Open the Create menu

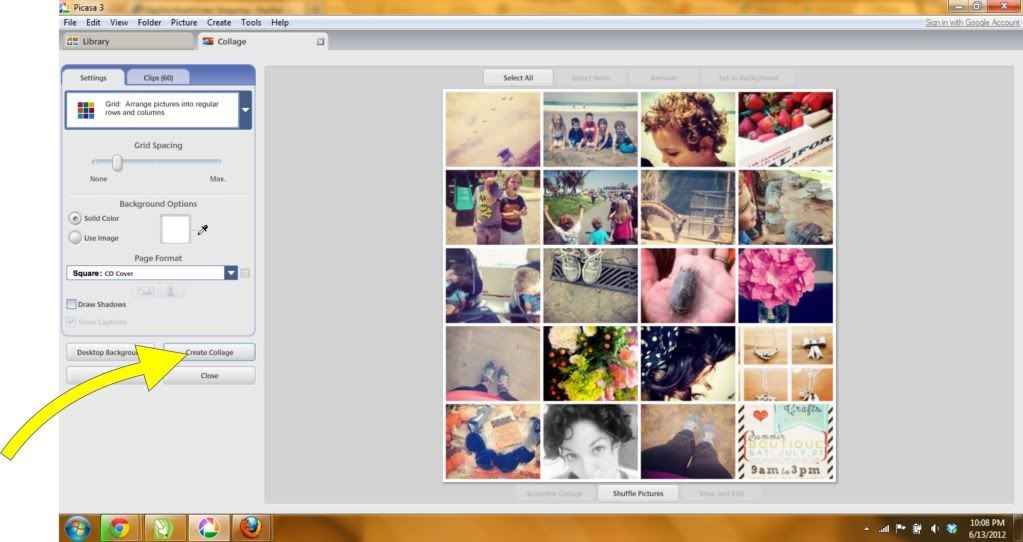tap(219, 22)
